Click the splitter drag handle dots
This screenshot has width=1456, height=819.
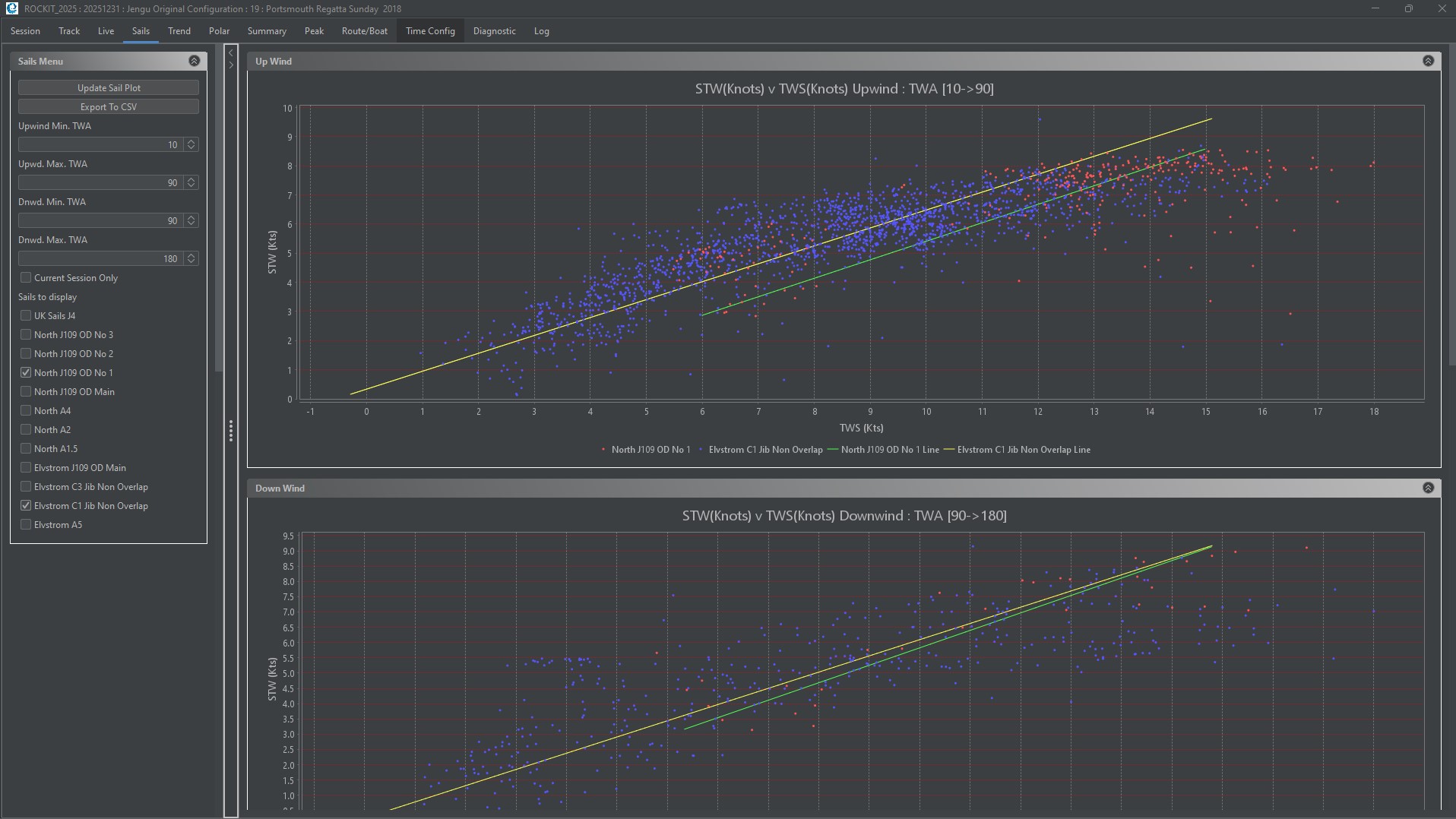(x=231, y=431)
